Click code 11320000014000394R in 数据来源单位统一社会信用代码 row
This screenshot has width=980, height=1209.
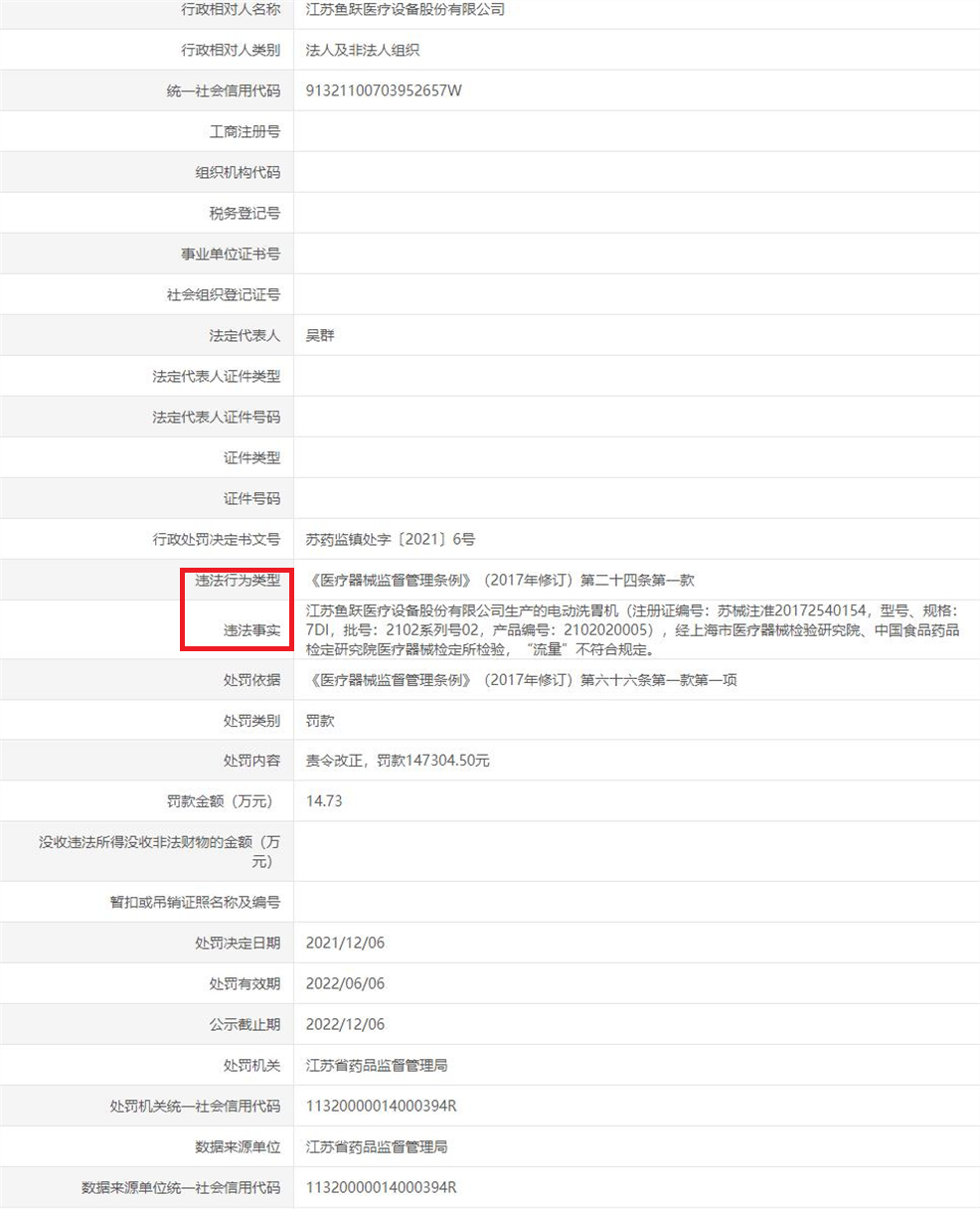click(x=381, y=1187)
